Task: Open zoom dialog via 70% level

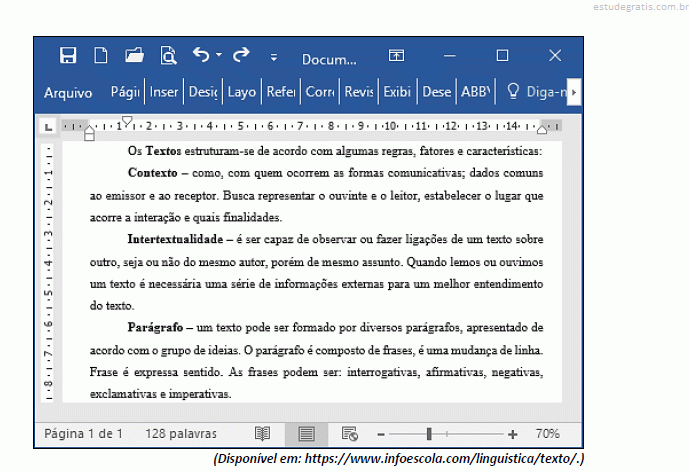Action: pyautogui.click(x=547, y=434)
